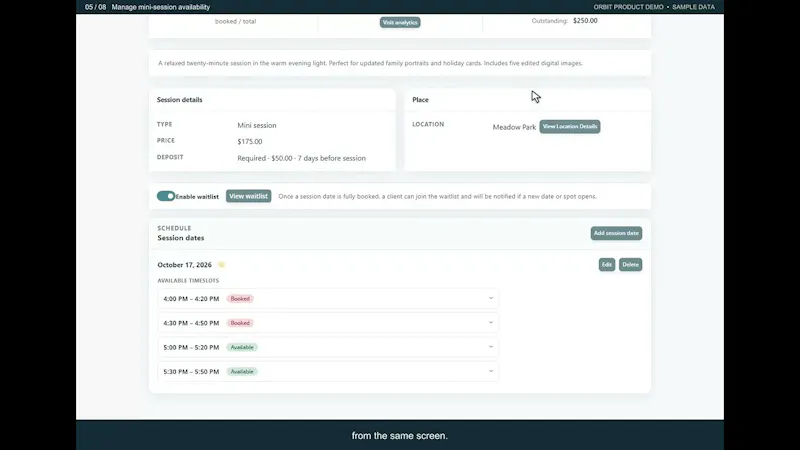Expand the 4:30 PM – 4:50 PM timeslot chevron
This screenshot has height=450, width=800.
491,322
